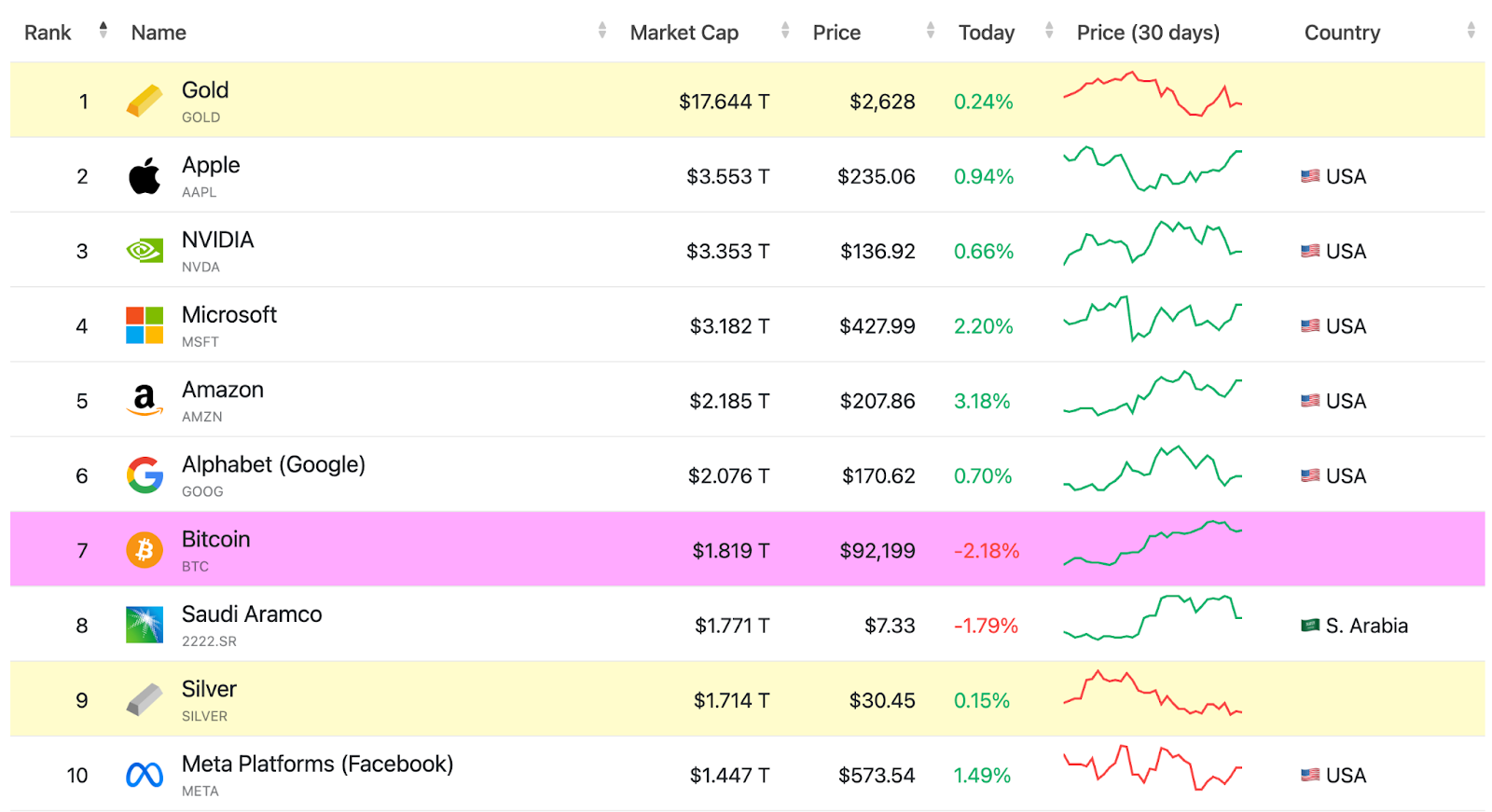Sort the table by Rank arrows
The width and height of the screenshot is (1492, 812).
104,31
